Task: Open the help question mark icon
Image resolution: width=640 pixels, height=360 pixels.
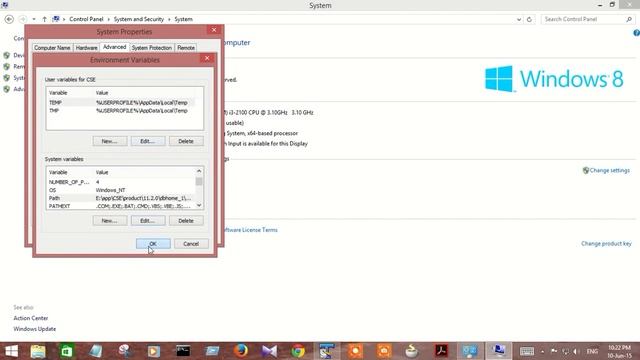Action: (x=636, y=33)
